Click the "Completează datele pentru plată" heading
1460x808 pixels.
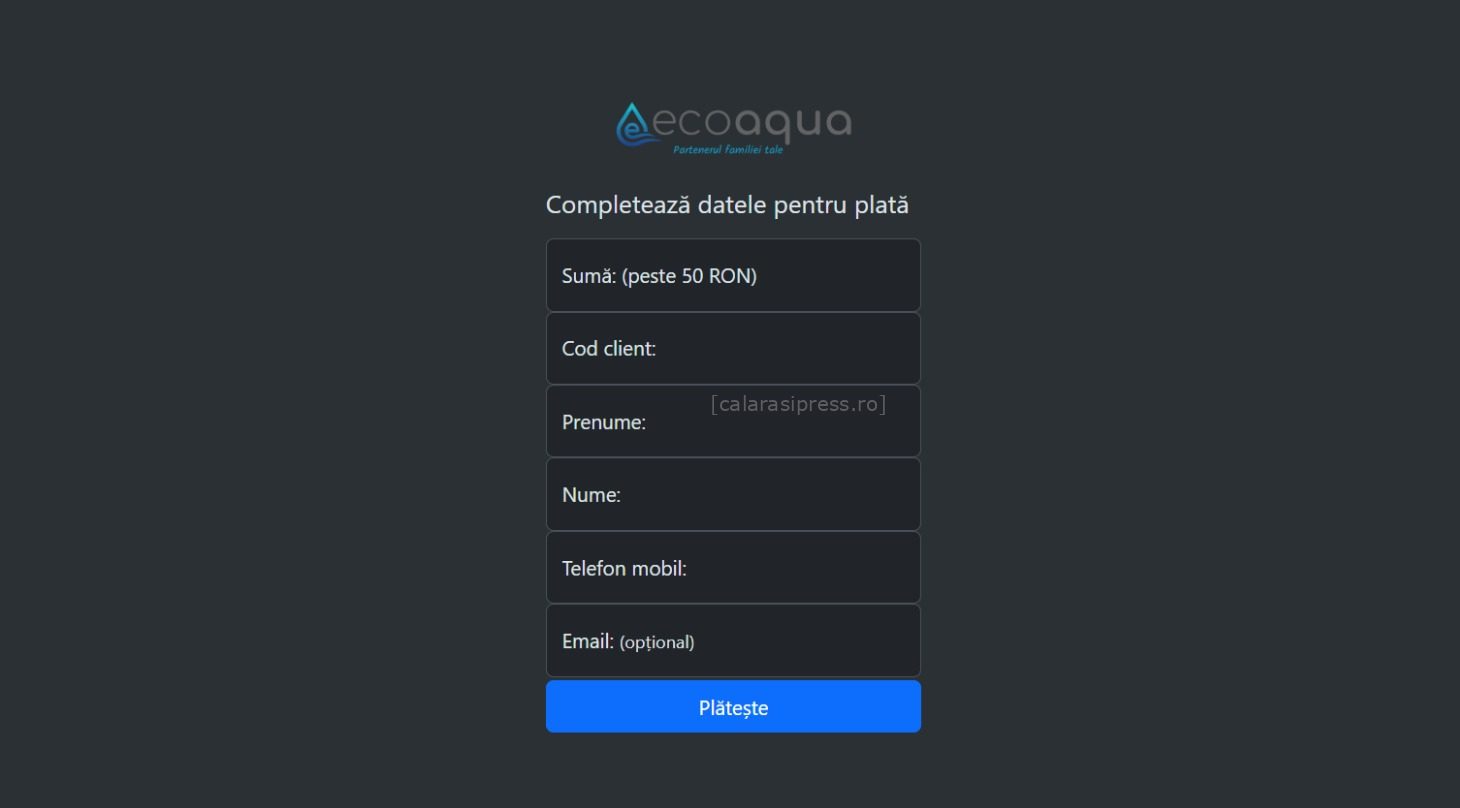pos(727,205)
